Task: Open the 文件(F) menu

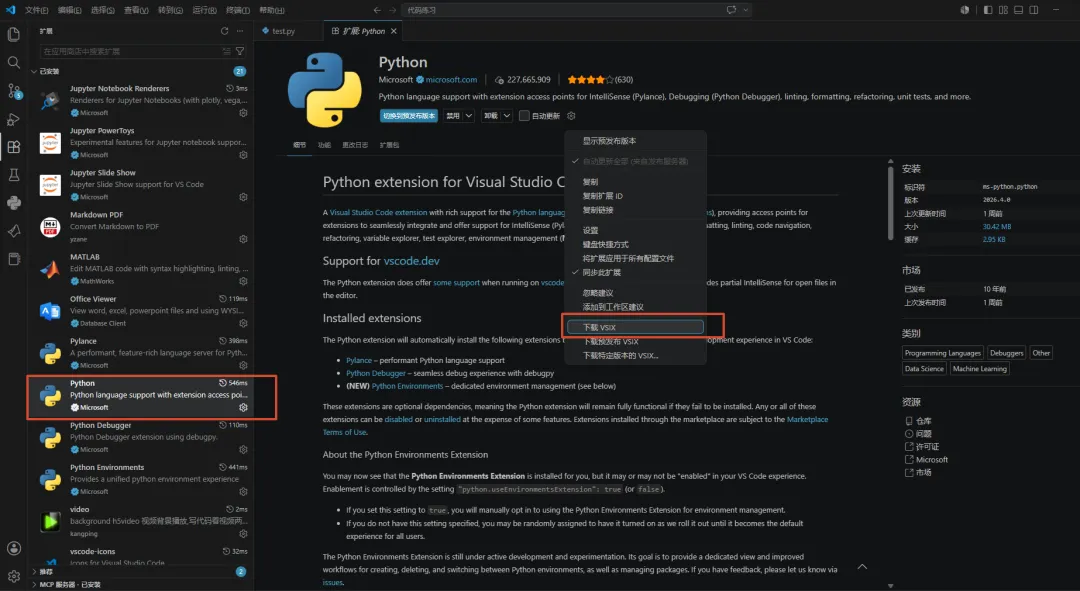Action: pos(37,10)
